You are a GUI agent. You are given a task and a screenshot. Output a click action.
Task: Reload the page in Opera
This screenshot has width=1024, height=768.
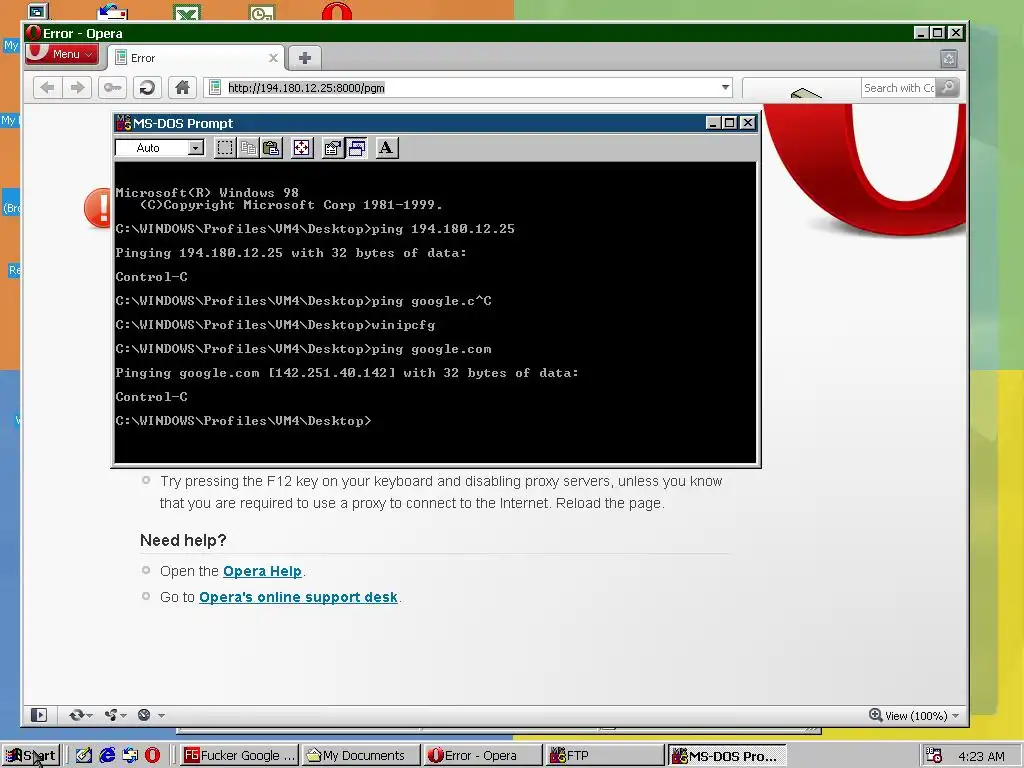148,88
